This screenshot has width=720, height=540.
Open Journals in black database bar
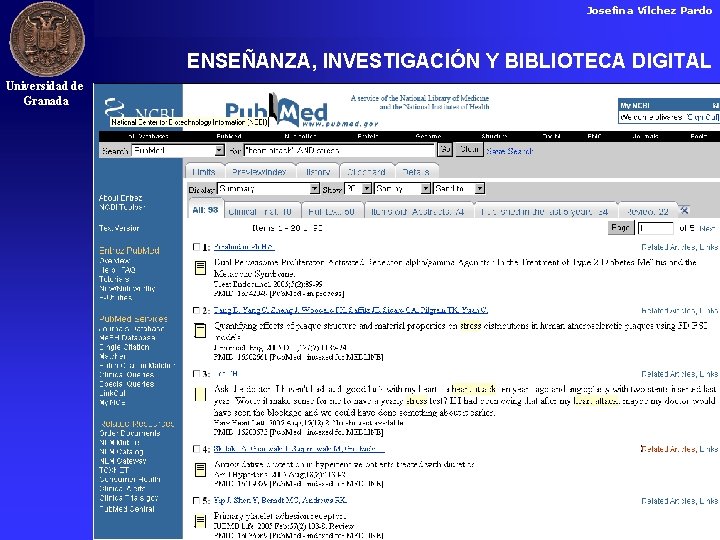(x=646, y=136)
